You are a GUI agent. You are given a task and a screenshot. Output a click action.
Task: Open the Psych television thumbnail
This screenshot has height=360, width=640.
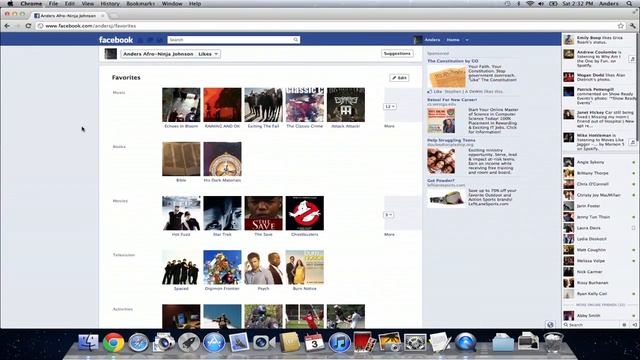click(x=264, y=267)
